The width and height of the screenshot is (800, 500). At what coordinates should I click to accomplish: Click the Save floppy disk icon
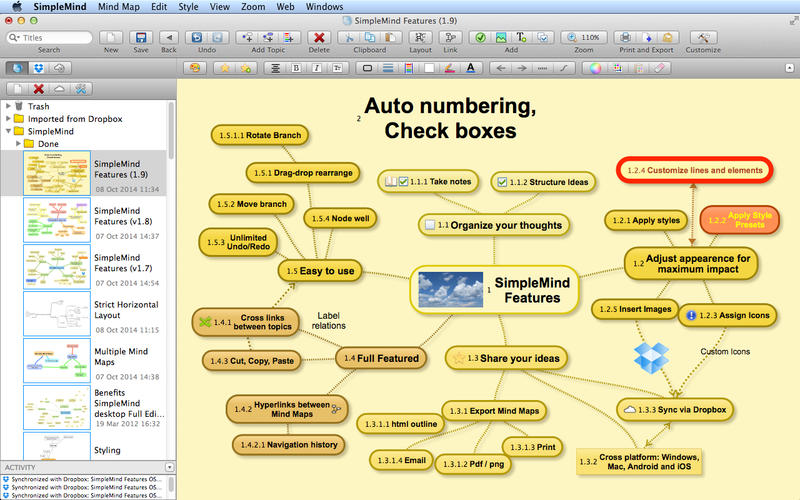(x=141, y=37)
